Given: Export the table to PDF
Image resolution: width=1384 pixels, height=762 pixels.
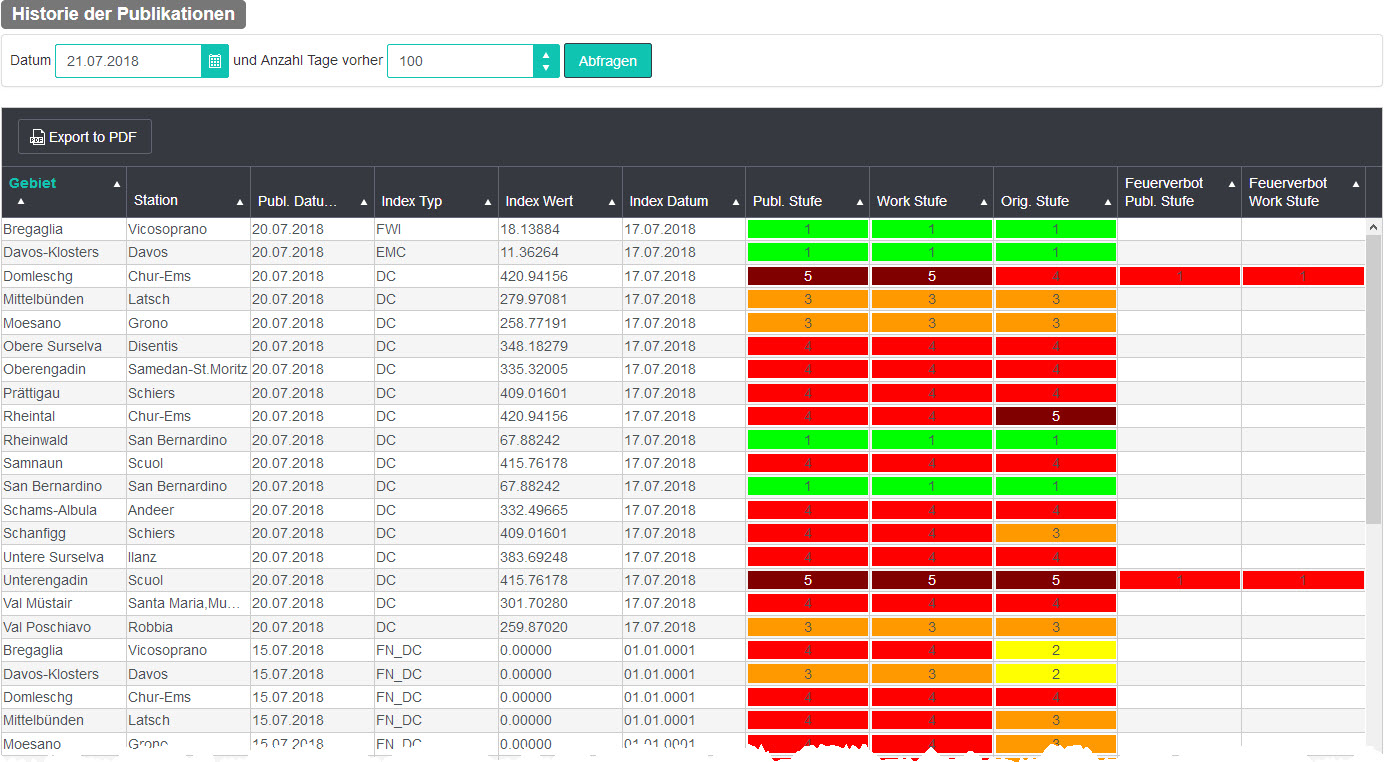Looking at the screenshot, I should (x=85, y=137).
